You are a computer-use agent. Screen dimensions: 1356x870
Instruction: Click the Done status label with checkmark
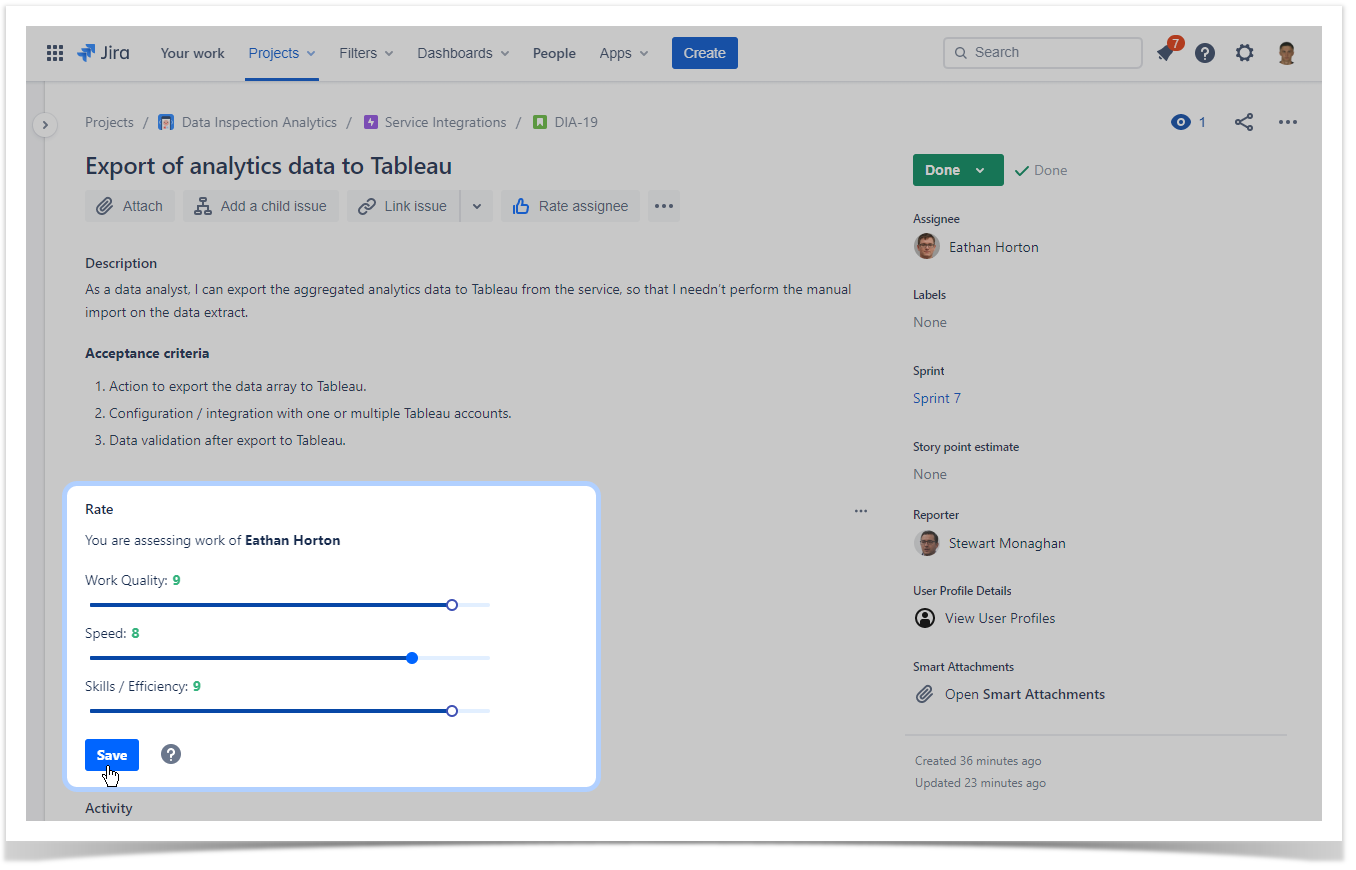[x=1041, y=170]
